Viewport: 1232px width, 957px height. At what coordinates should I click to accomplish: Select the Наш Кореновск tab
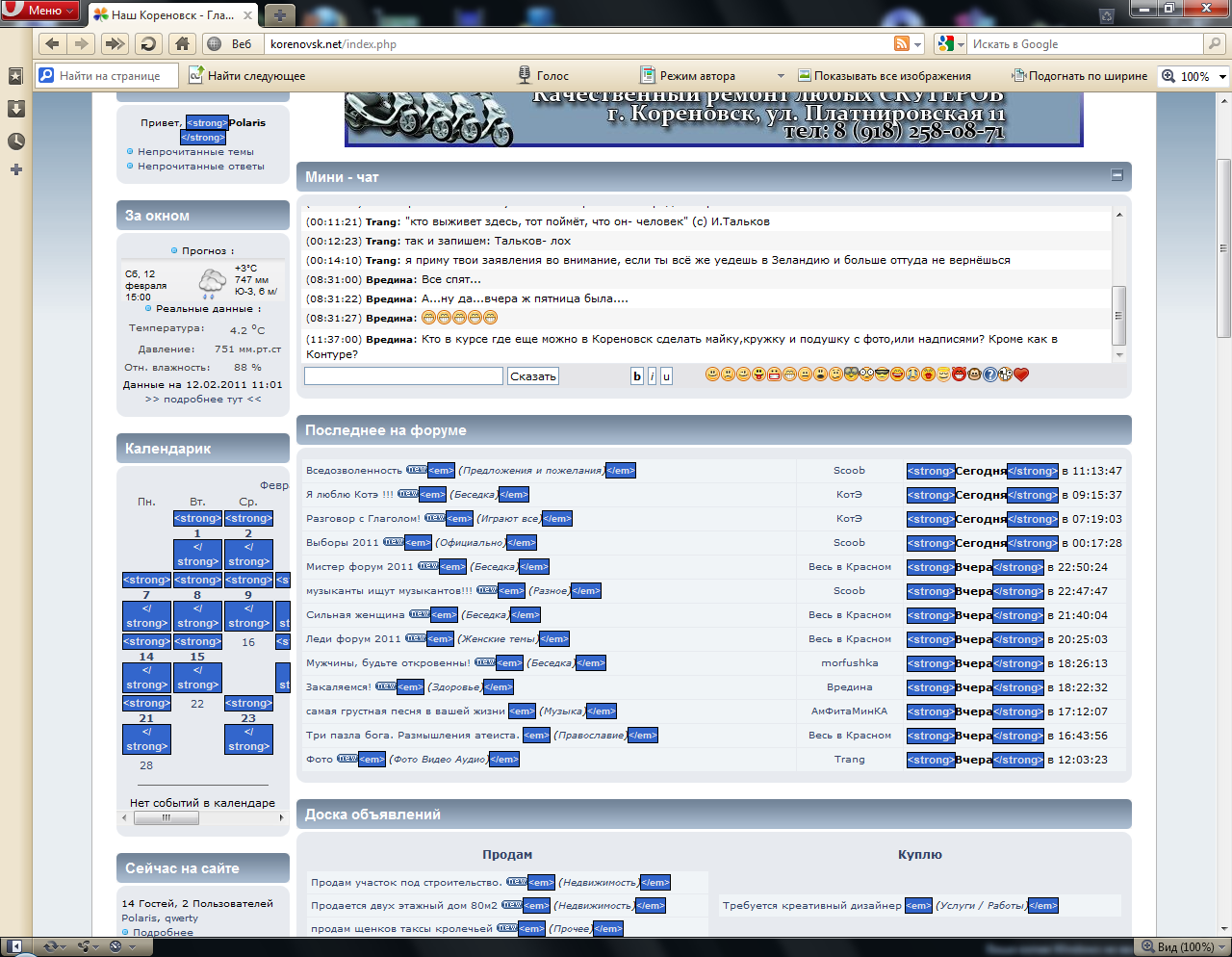click(x=173, y=14)
